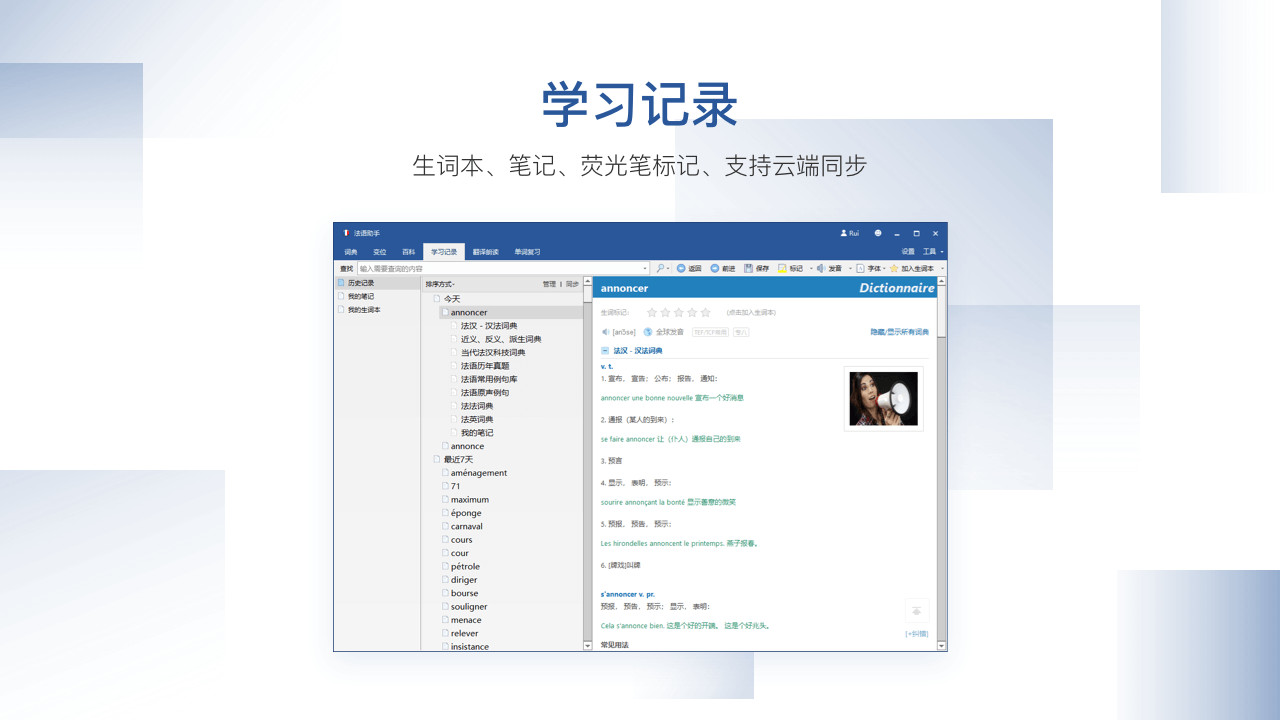Click the page icon beside 历史记录
The height and width of the screenshot is (720, 1280).
click(341, 283)
